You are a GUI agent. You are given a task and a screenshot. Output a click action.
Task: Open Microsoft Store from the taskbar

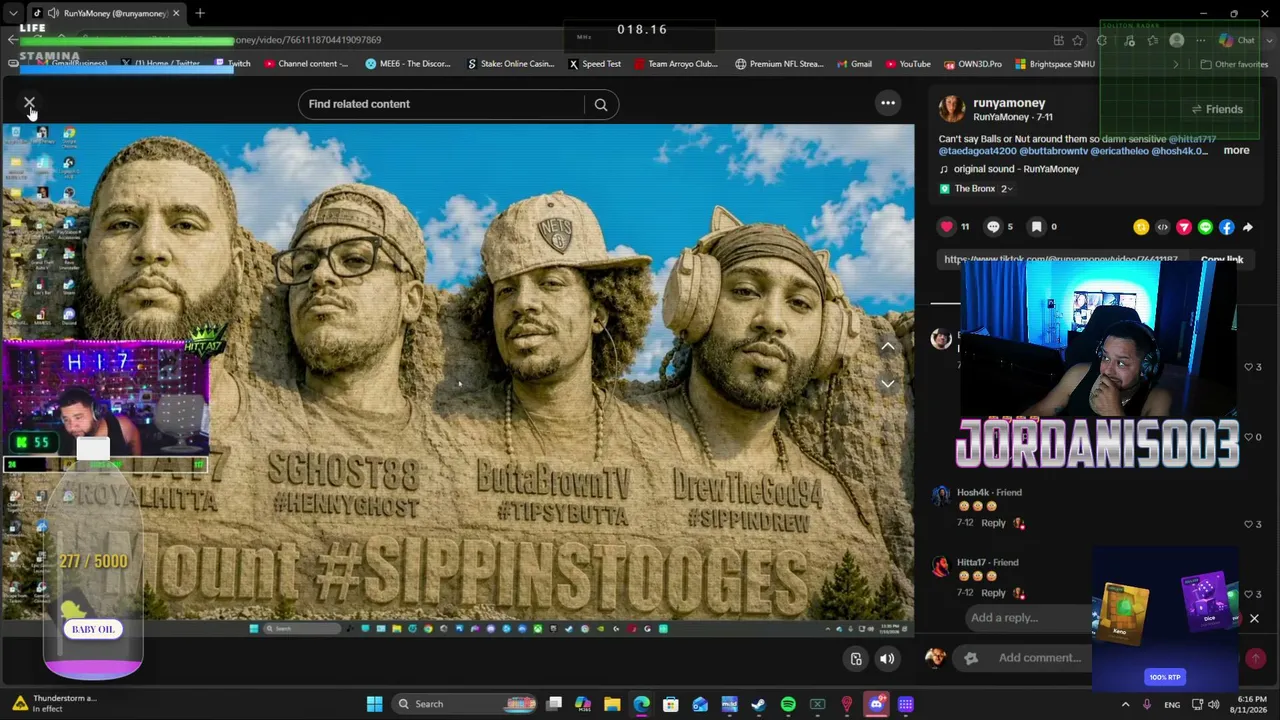[x=671, y=704]
